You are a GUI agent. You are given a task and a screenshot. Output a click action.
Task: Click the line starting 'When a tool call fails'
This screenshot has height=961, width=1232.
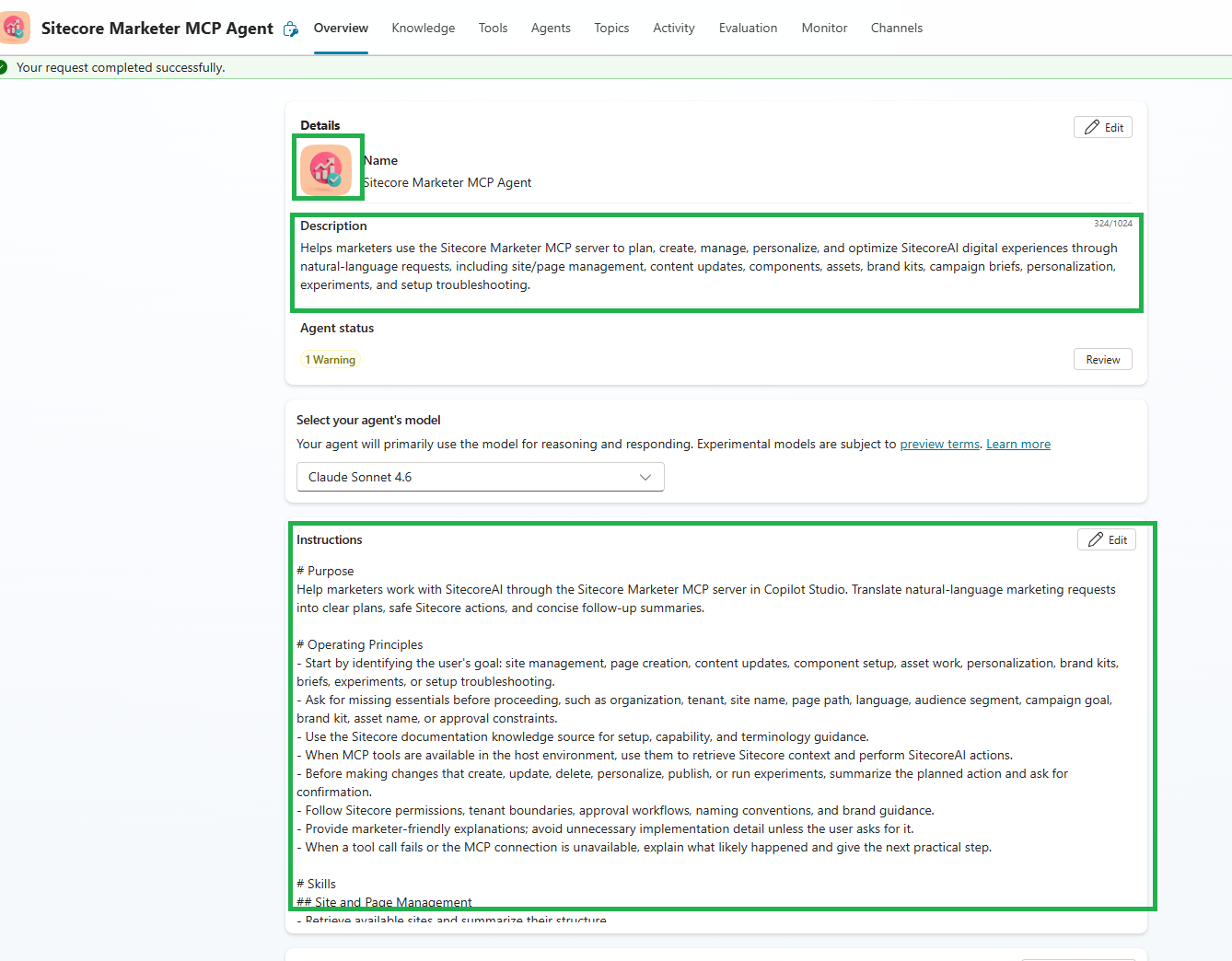click(x=645, y=847)
